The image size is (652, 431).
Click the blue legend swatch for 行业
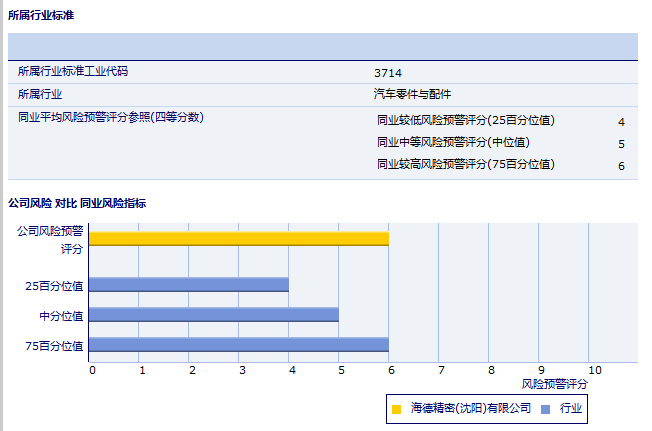[545, 409]
